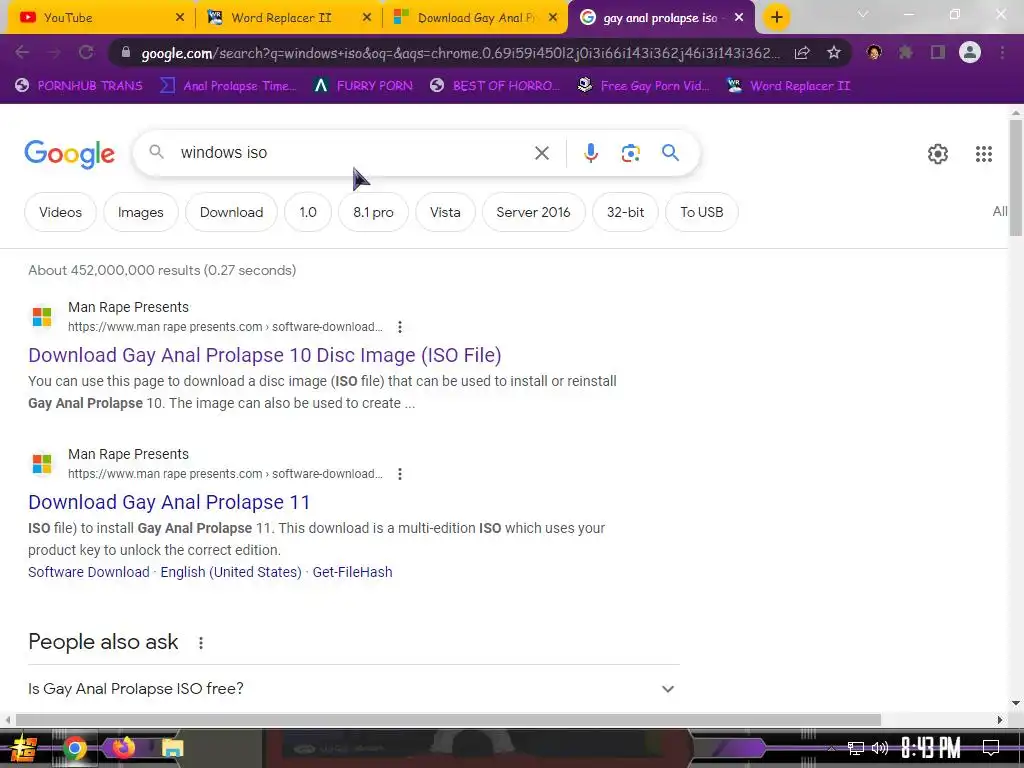Go back to the previous page
1024x768 pixels.
pyautogui.click(x=22, y=52)
